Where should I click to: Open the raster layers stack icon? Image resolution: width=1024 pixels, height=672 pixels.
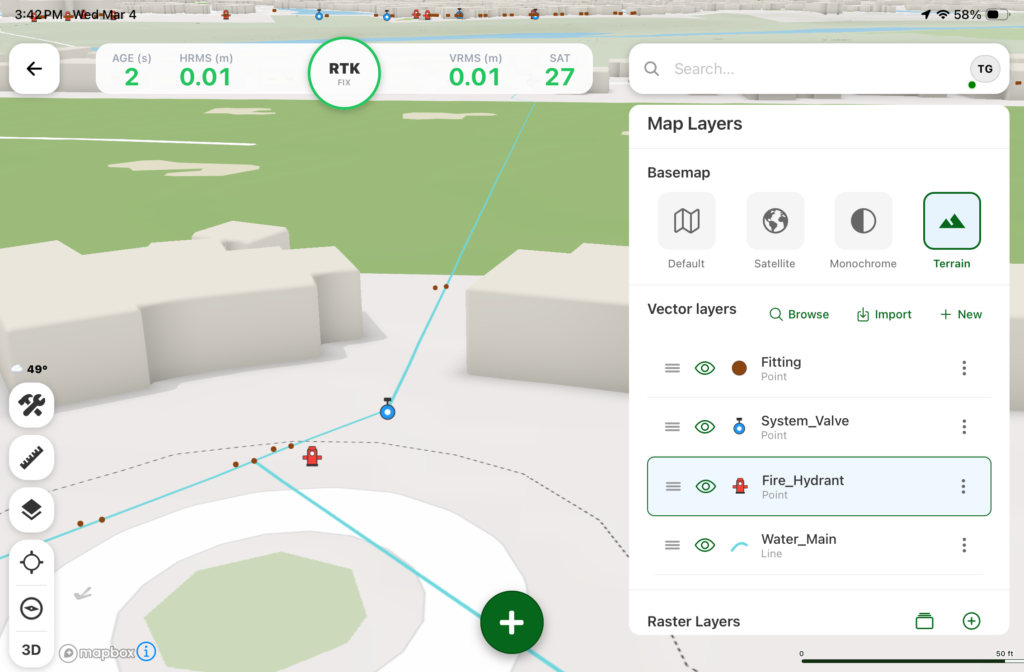click(x=924, y=621)
